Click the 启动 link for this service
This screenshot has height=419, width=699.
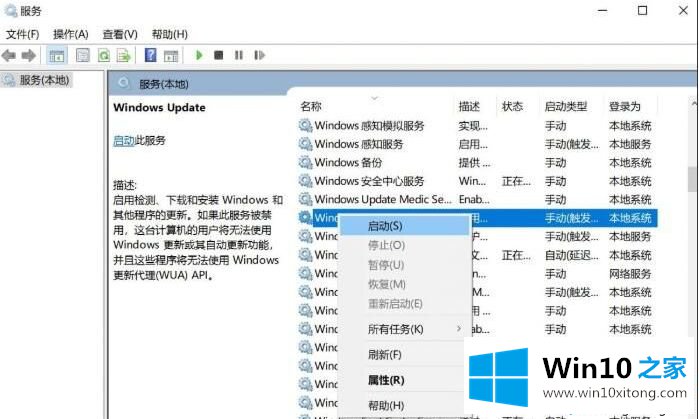point(123,141)
